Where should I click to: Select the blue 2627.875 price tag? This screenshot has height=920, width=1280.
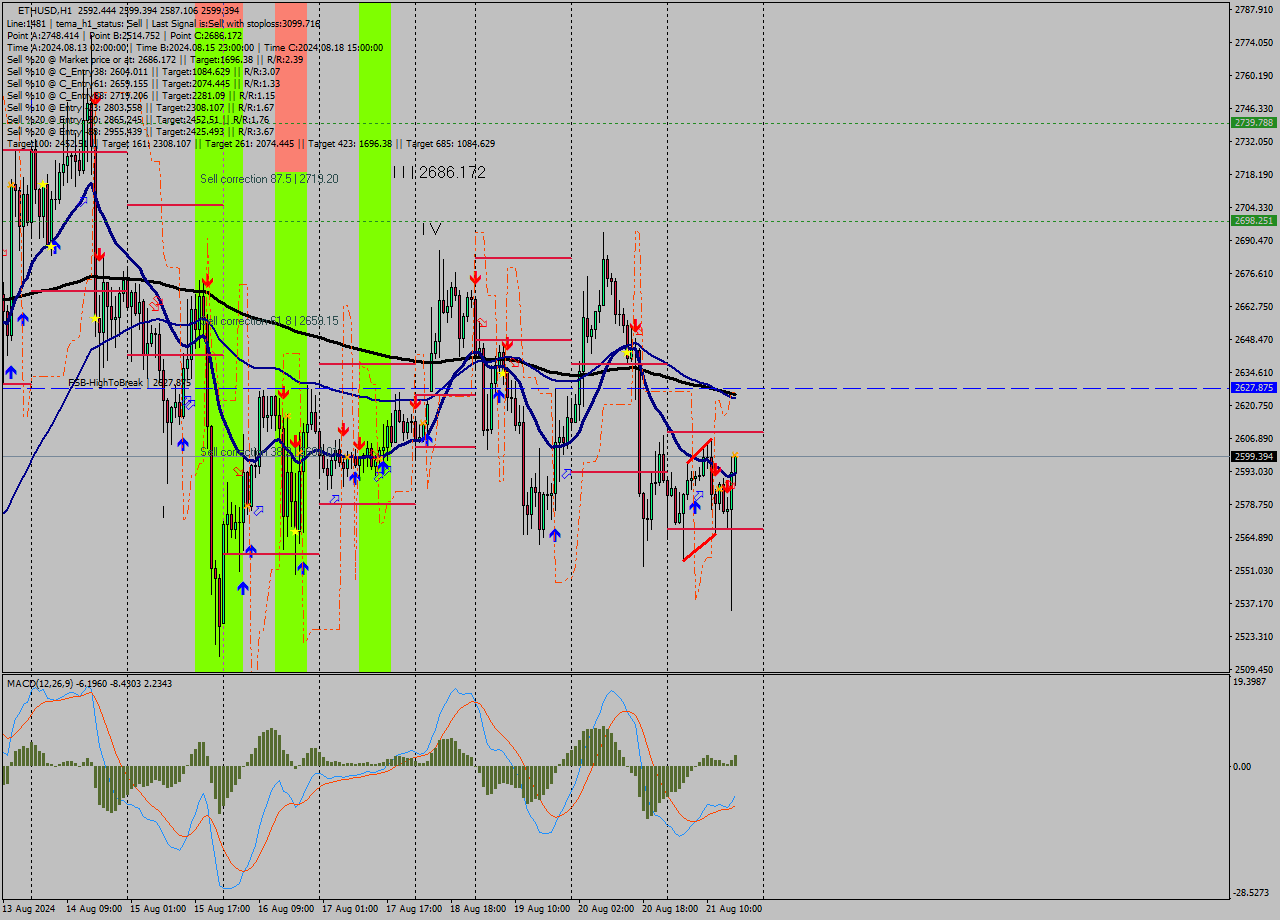pos(1254,387)
